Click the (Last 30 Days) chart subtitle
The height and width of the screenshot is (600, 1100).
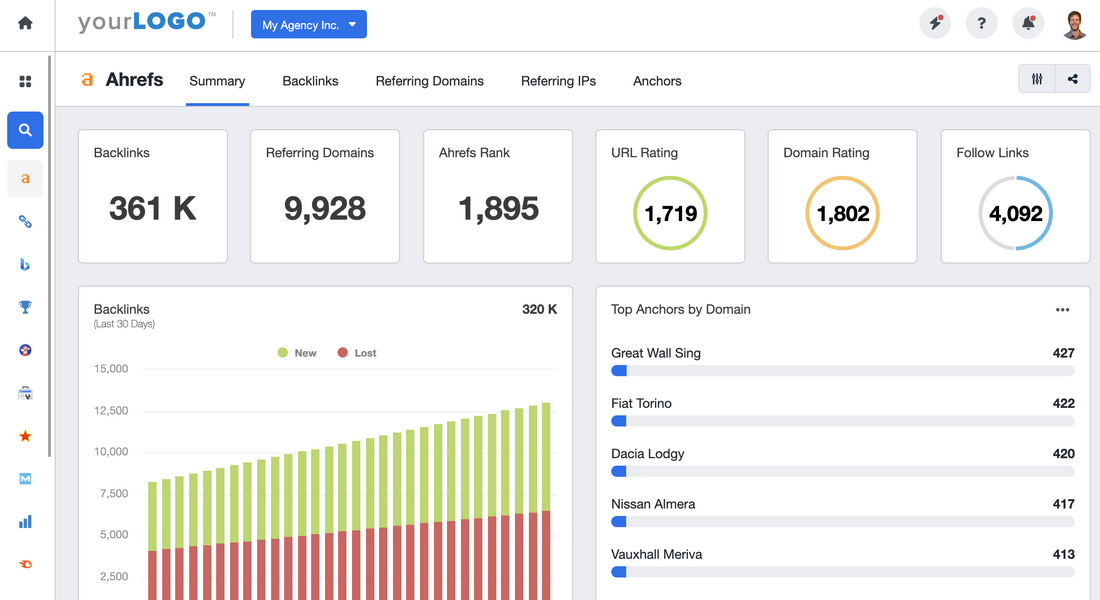pyautogui.click(x=124, y=324)
